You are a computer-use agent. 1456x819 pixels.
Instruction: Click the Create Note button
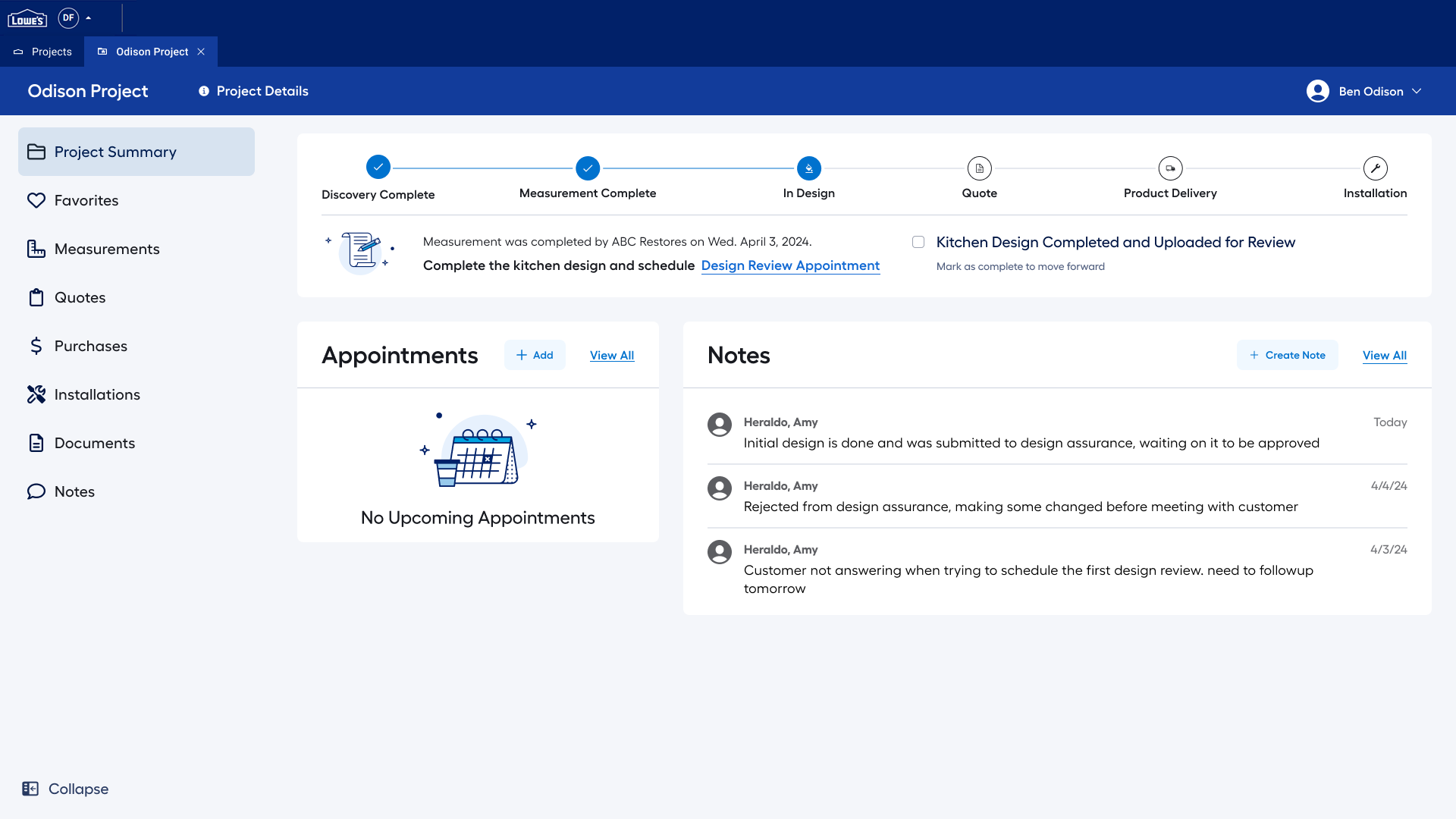tap(1287, 355)
